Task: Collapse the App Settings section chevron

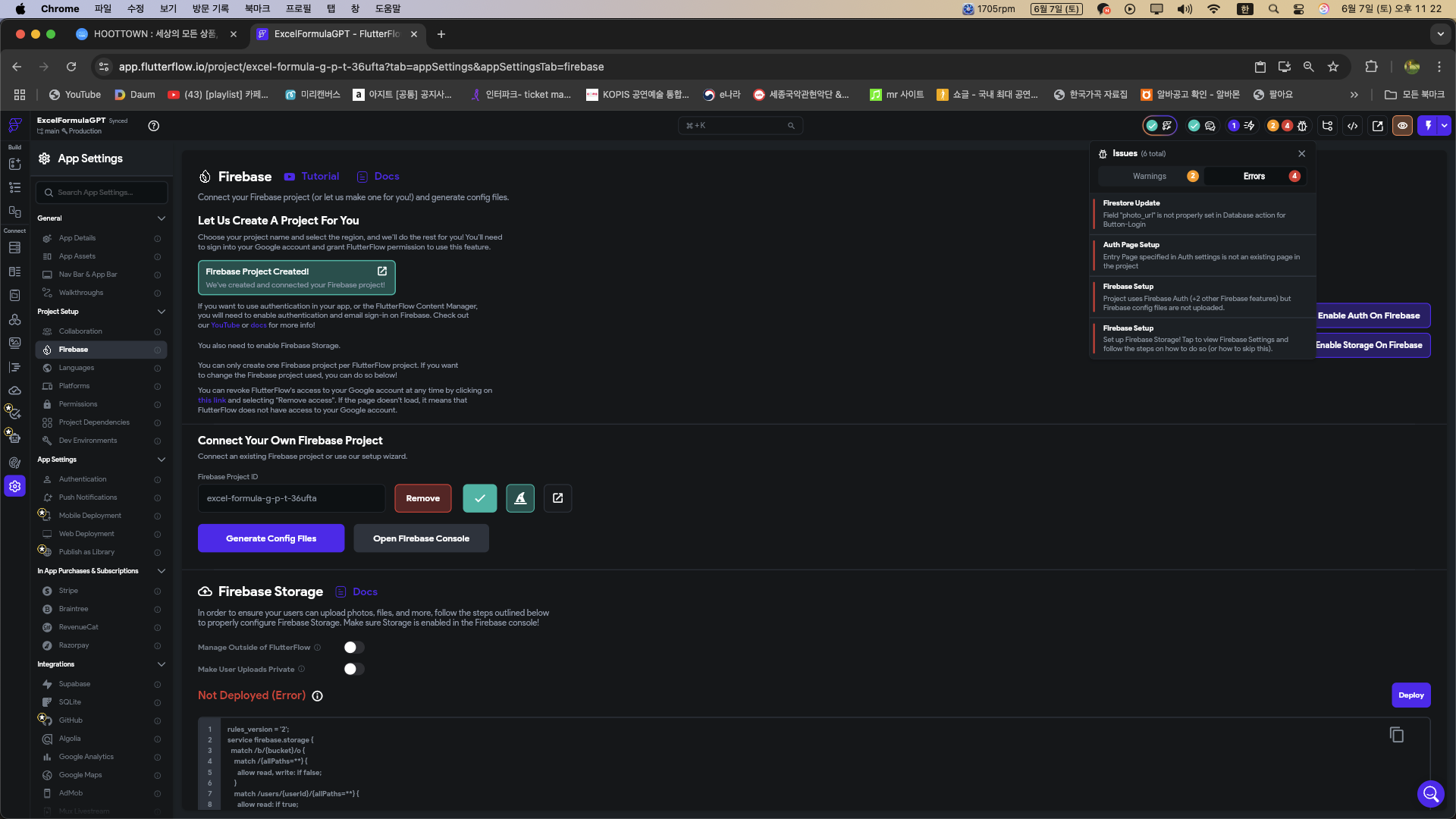Action: pos(162,460)
